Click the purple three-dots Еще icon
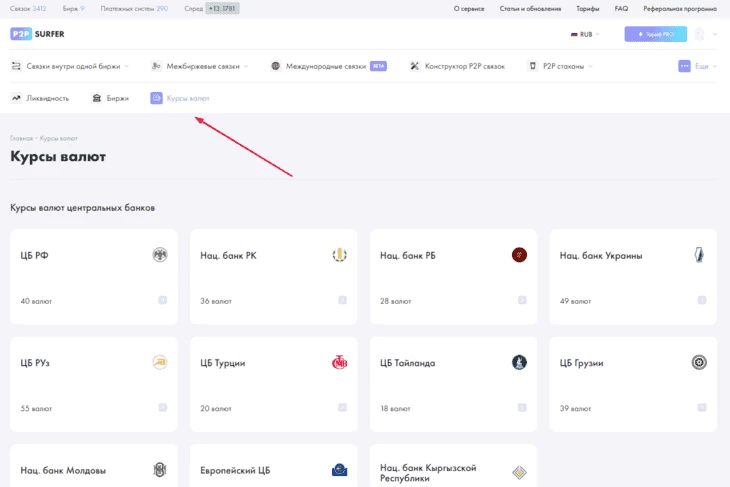The image size is (730, 487). click(684, 66)
